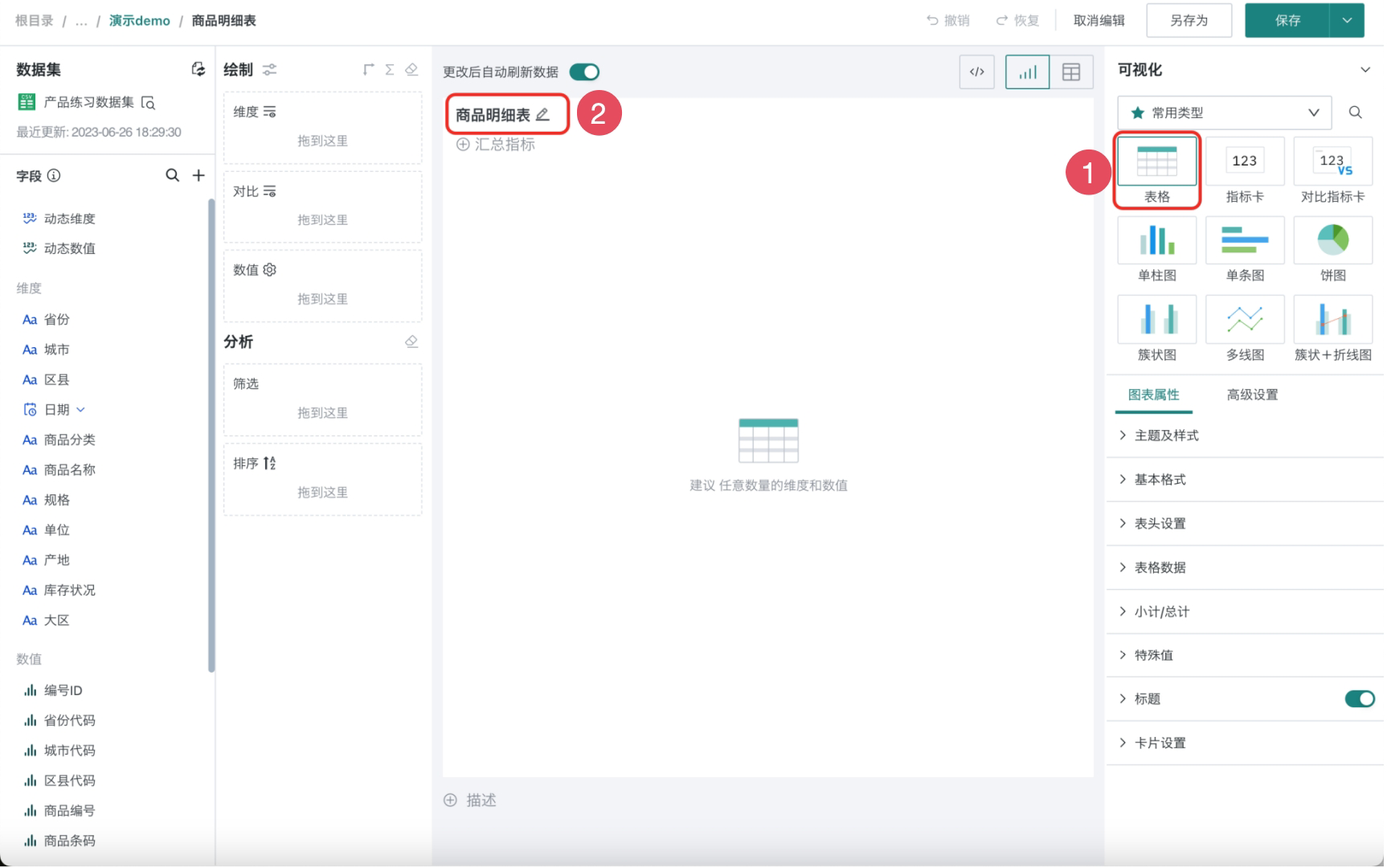Expand 表格数据 section
Viewport: 1387px width, 868px height.
click(x=1245, y=567)
